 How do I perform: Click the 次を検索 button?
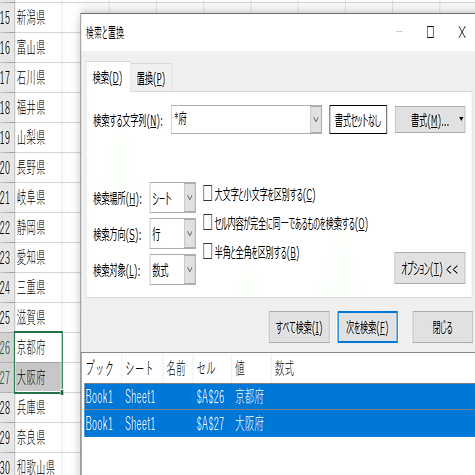[367, 327]
